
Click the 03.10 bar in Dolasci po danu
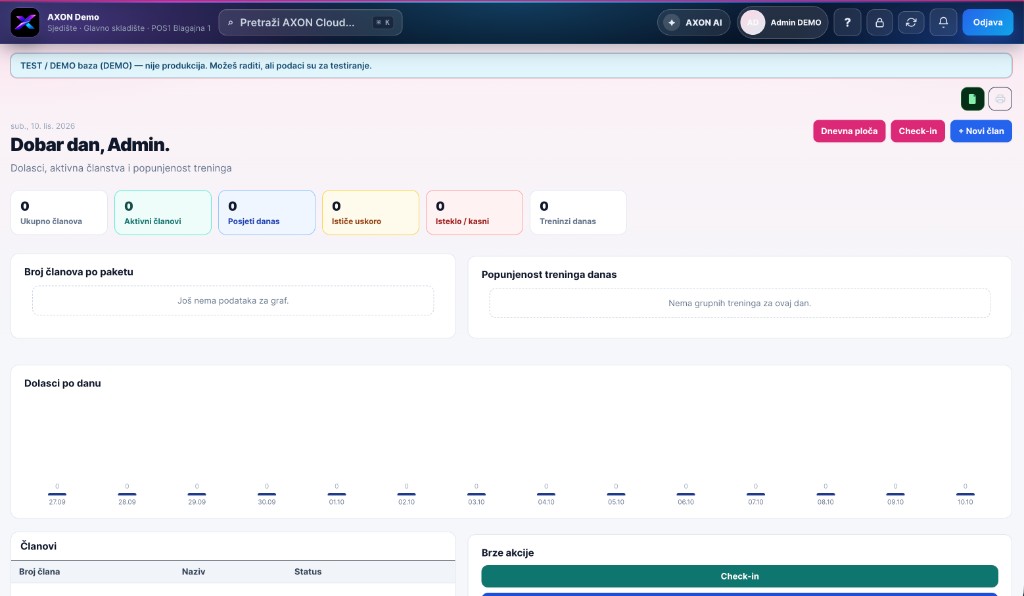click(x=476, y=494)
